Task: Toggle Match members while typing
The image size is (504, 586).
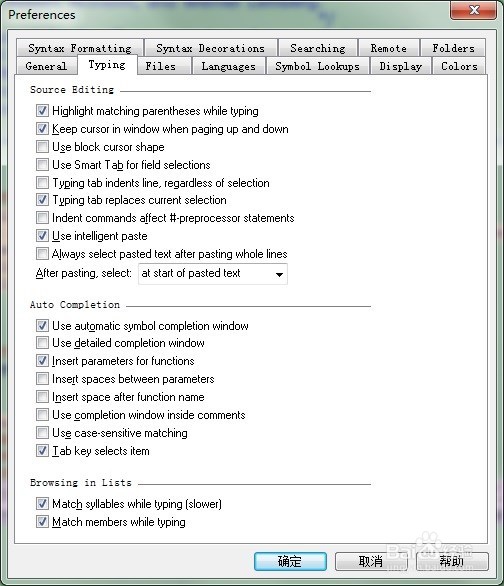Action: 42,521
